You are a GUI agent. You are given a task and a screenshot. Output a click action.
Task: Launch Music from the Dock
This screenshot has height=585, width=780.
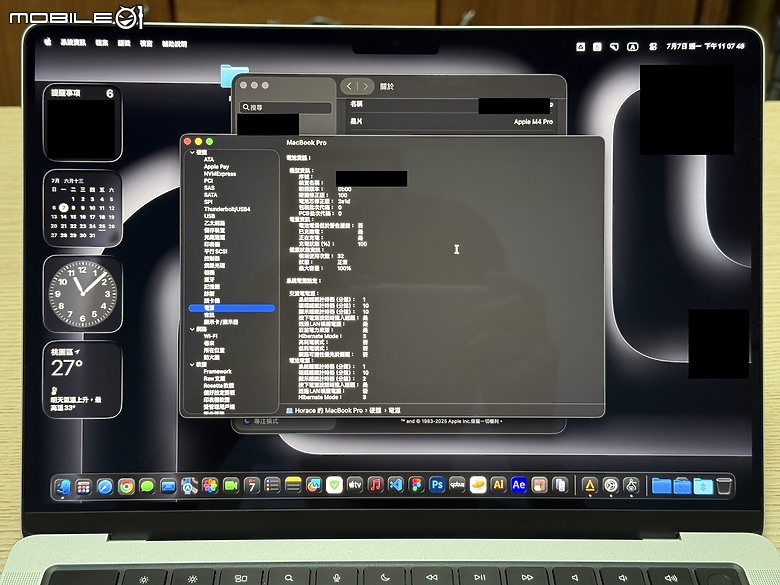[376, 485]
